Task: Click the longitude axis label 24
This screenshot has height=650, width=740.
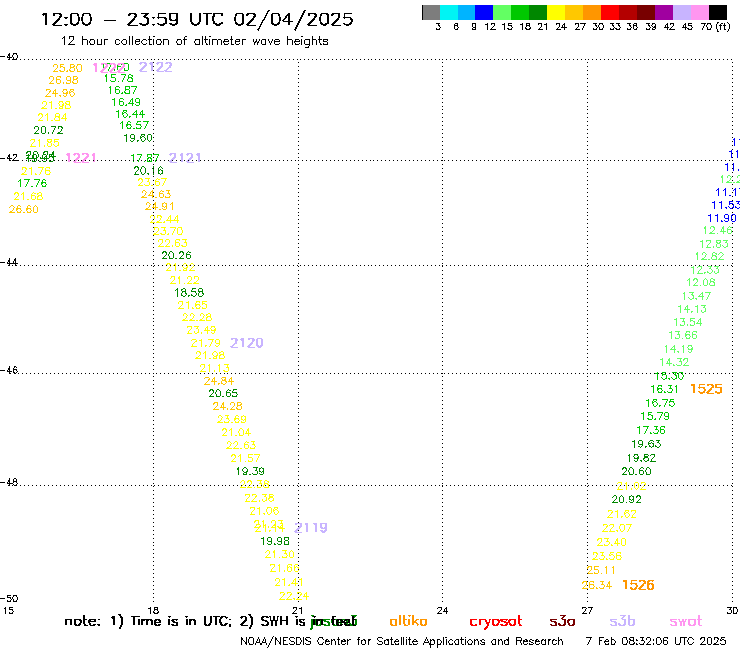Action: 442,611
